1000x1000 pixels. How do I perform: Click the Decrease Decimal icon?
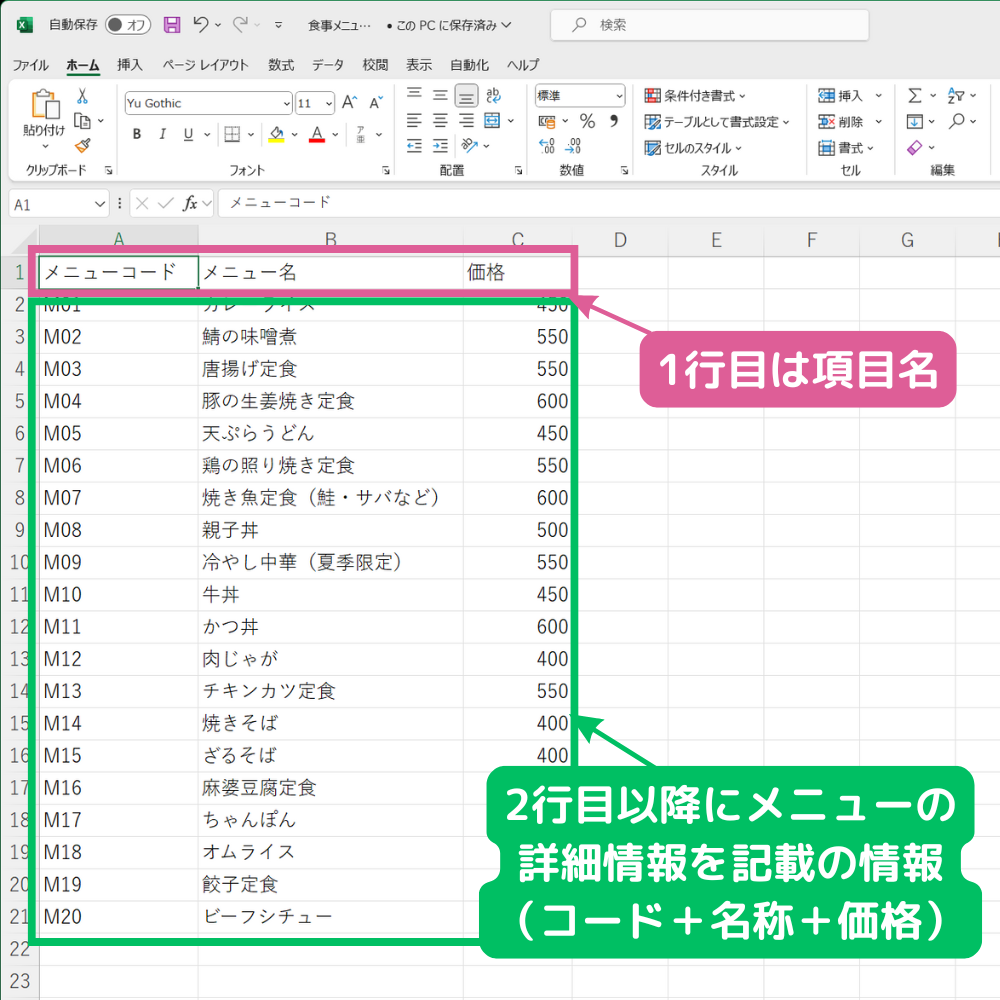point(573,146)
